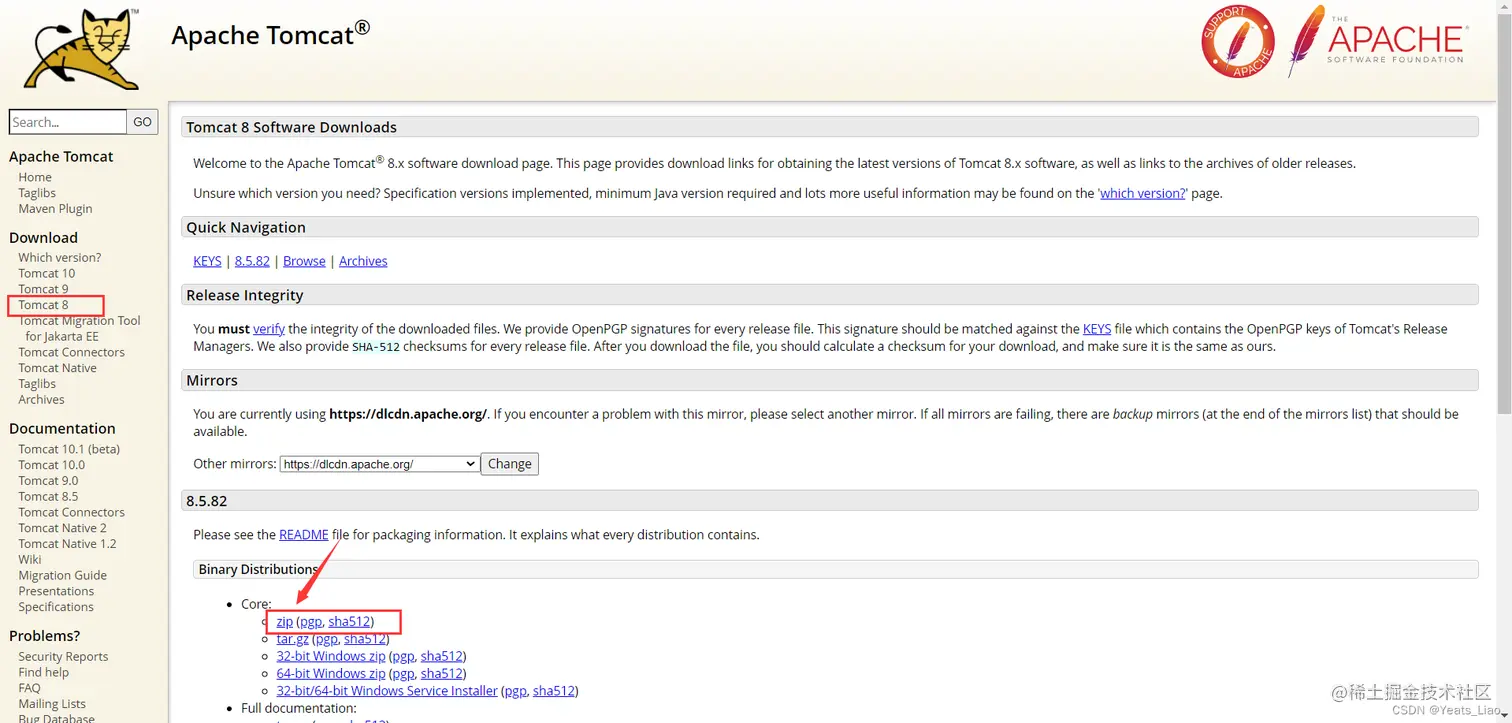This screenshot has height=723, width=1512.
Task: Download the 64-bit Windows zip
Action: pyautogui.click(x=331, y=674)
